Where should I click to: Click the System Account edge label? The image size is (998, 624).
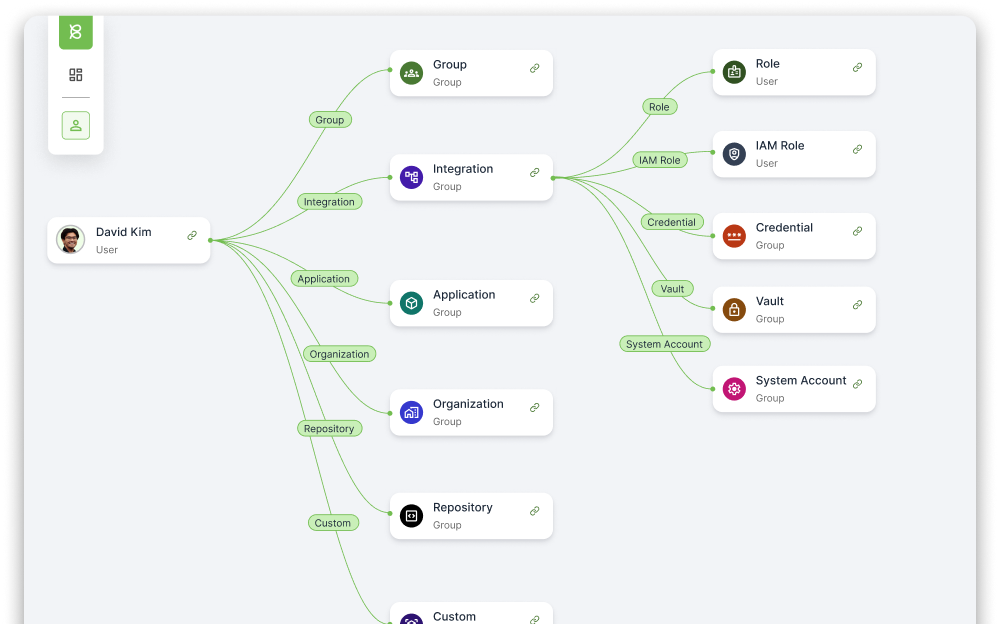pyautogui.click(x=665, y=343)
